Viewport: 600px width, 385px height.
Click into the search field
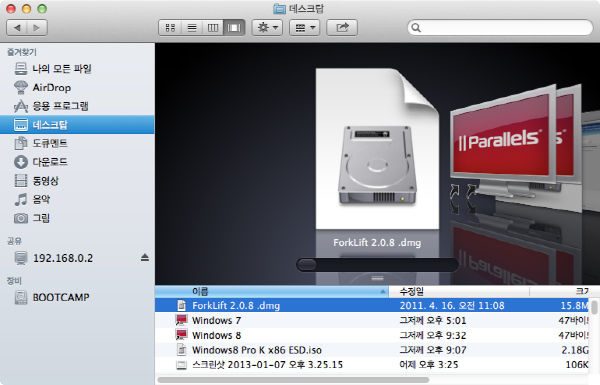pyautogui.click(x=501, y=28)
